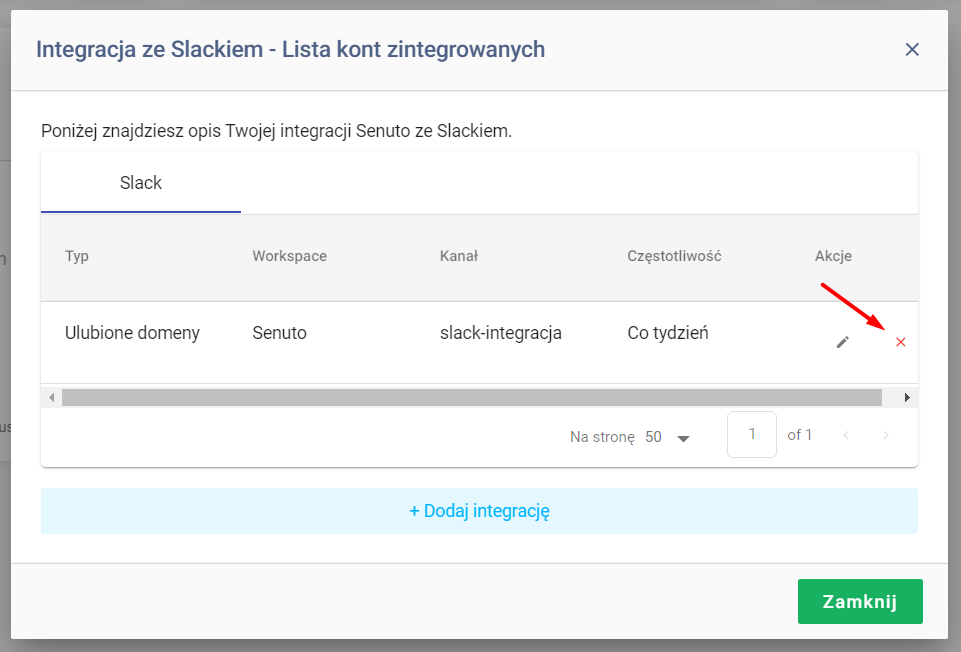Open the Na stronę 50 dropdown
961x652 pixels.
point(668,437)
